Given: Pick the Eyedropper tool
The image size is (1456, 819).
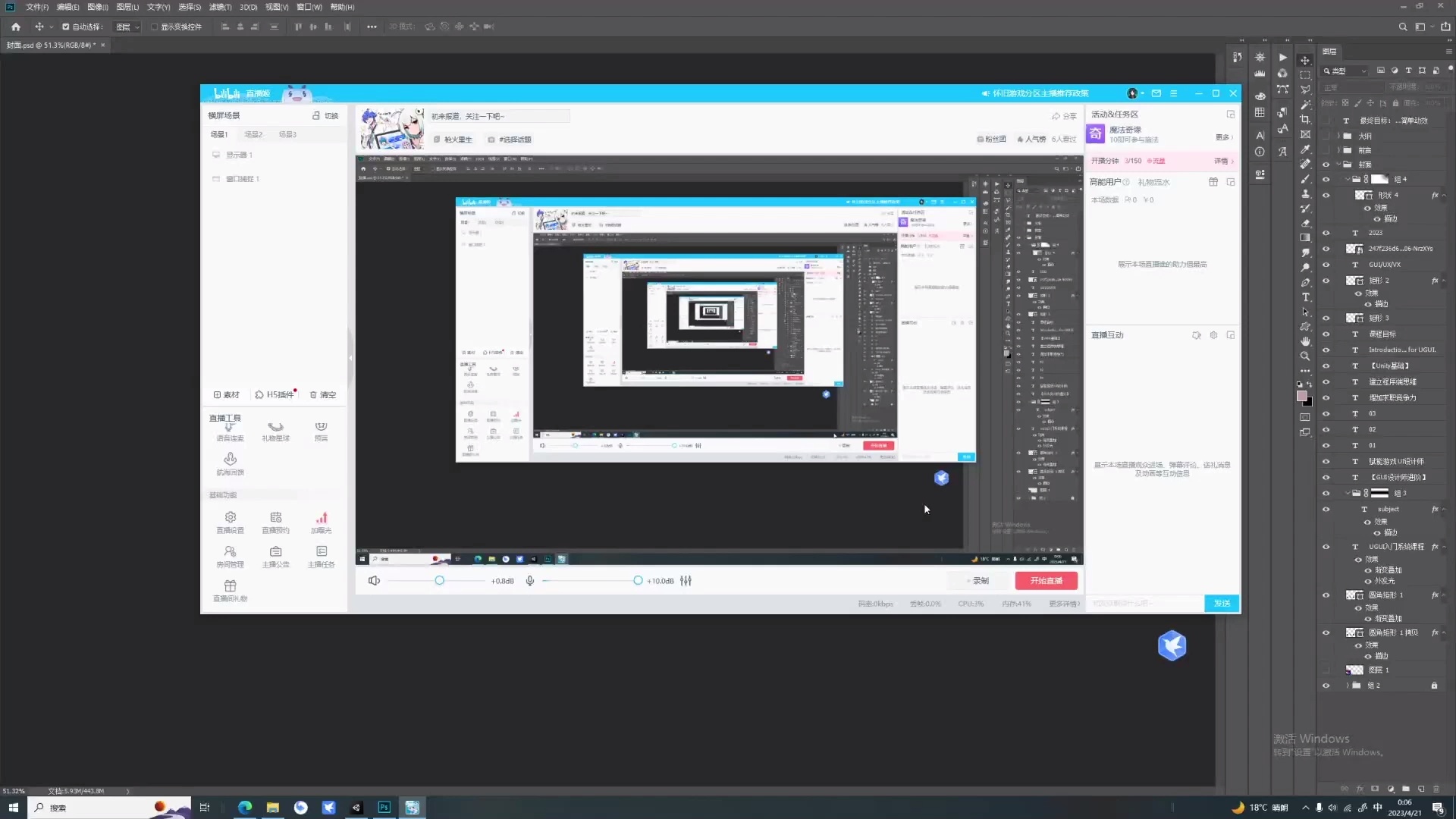Looking at the screenshot, I should tap(1305, 149).
